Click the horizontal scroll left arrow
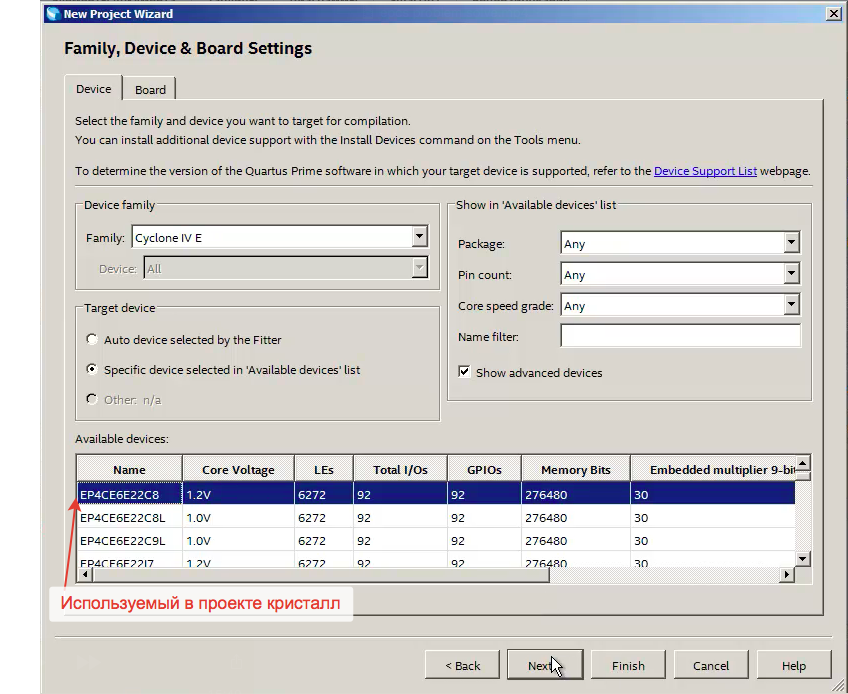The image size is (848, 694). click(84, 574)
